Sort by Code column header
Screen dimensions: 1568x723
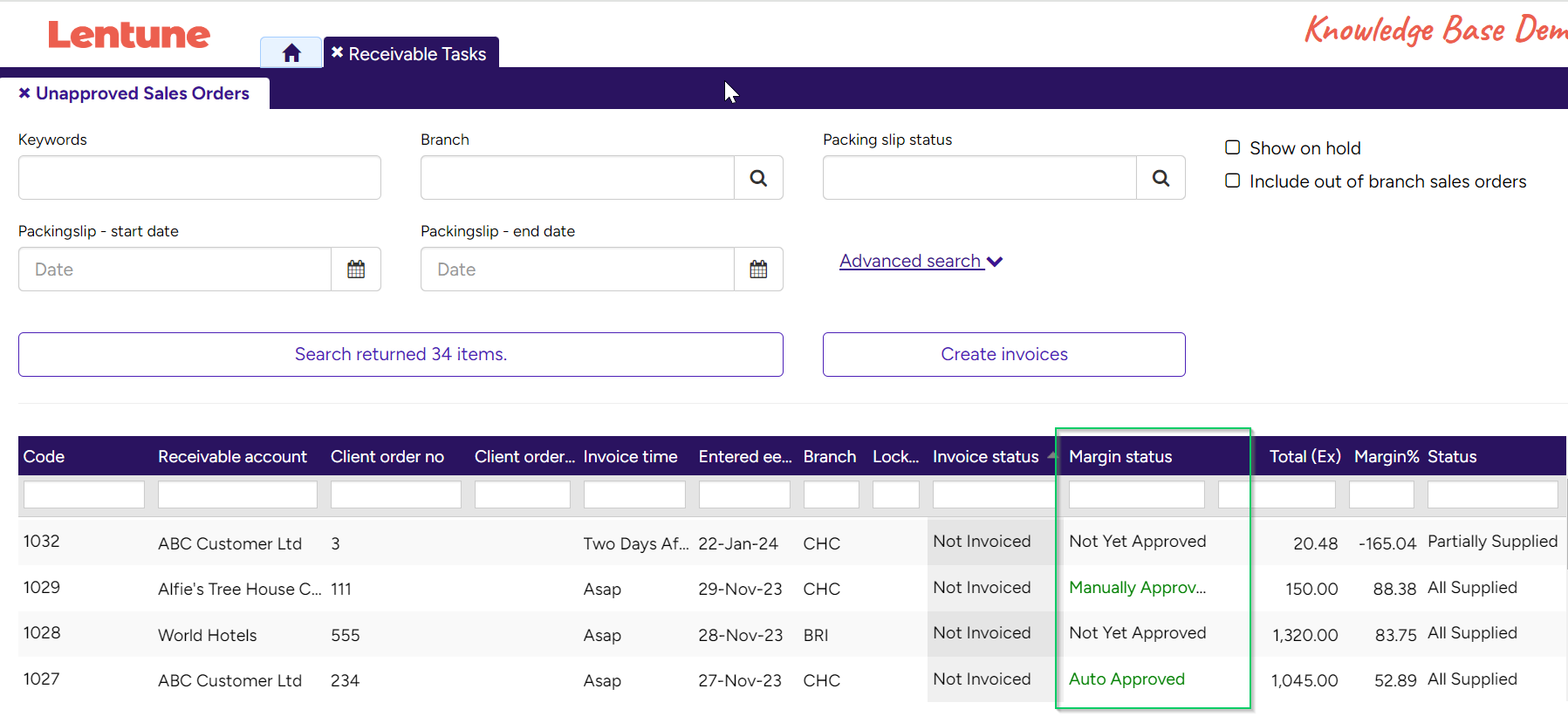click(45, 456)
